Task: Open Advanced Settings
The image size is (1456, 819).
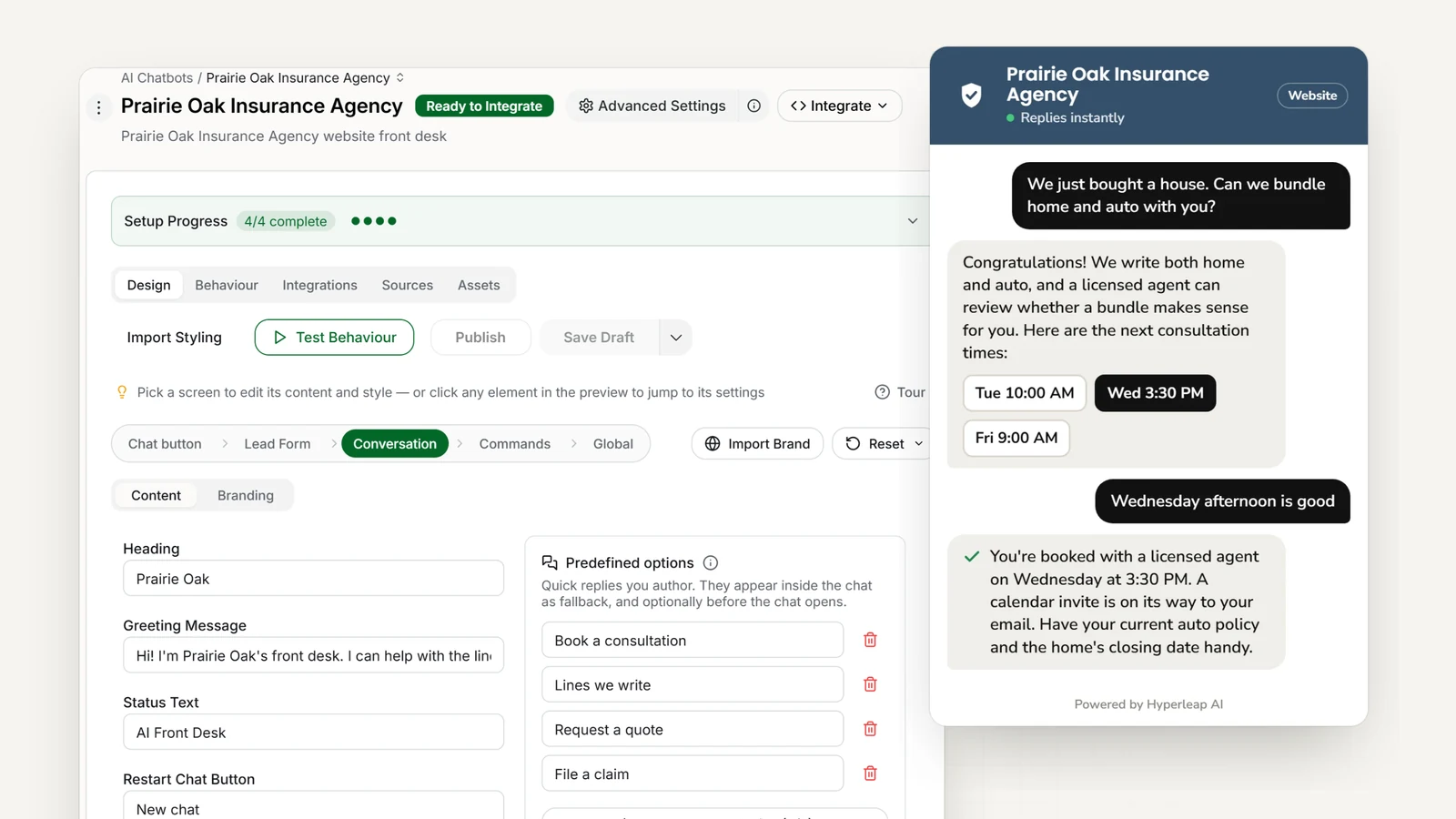Action: click(652, 106)
